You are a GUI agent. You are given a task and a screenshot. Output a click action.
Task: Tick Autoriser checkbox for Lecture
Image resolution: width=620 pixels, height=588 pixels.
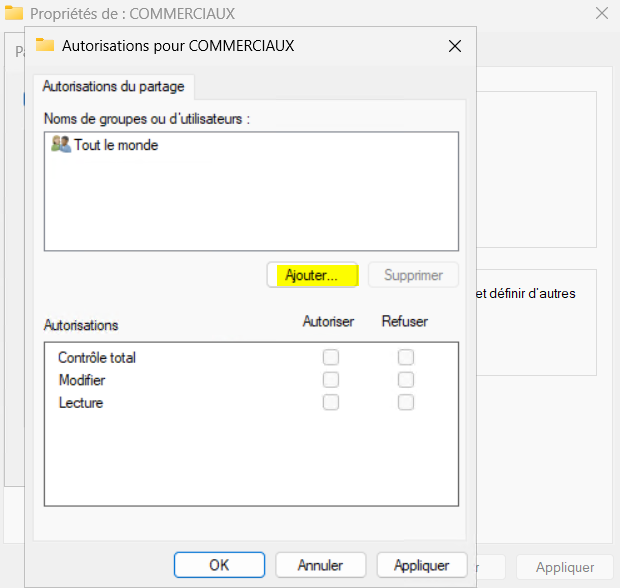[x=331, y=402]
